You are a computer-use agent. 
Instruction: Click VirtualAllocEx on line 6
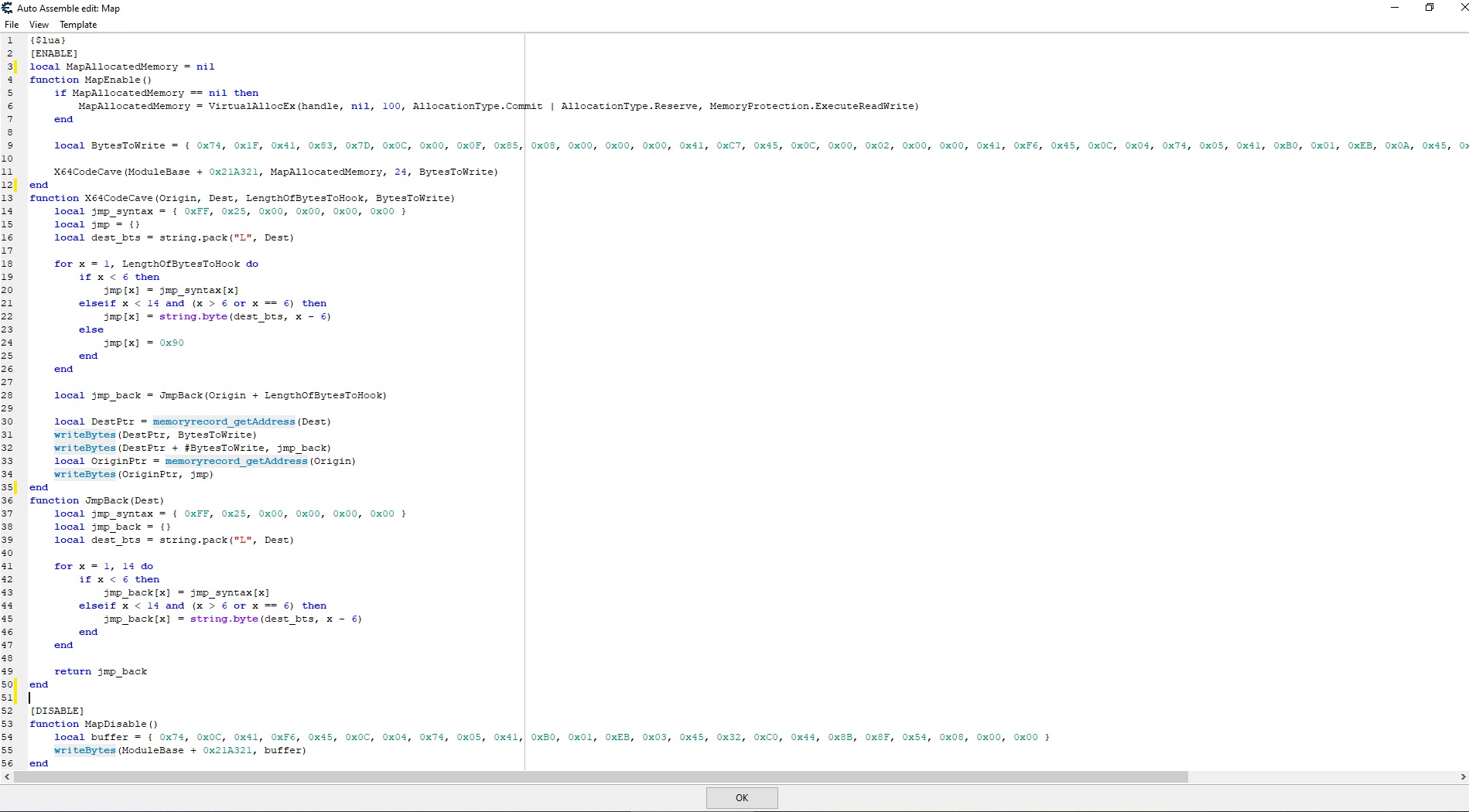point(251,106)
